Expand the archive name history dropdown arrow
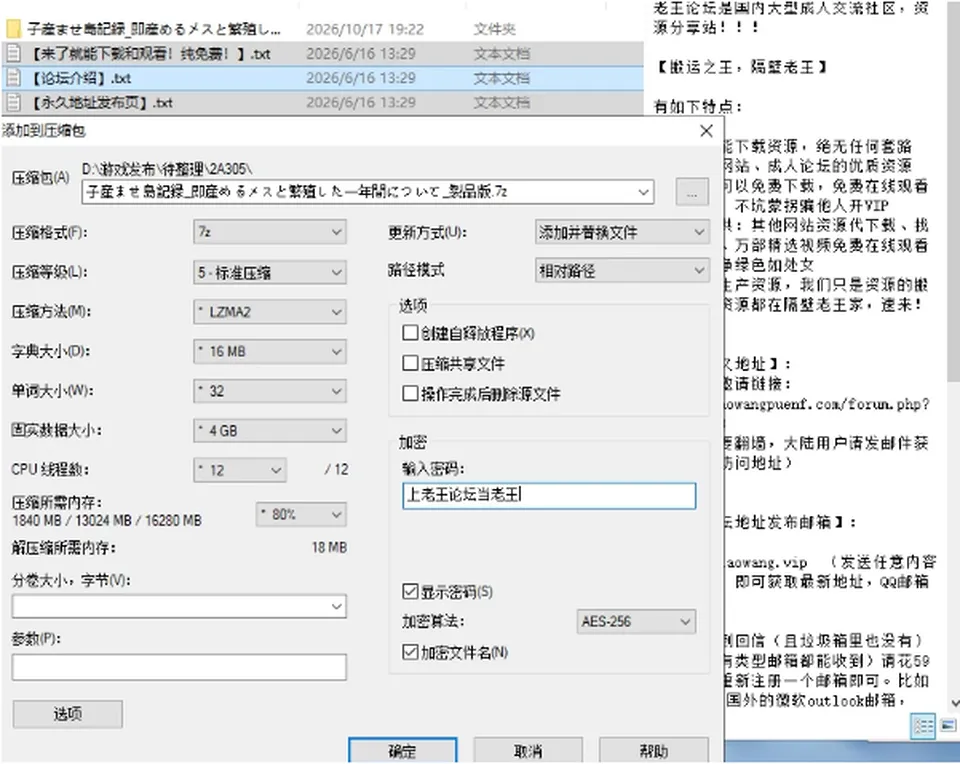The height and width of the screenshot is (764, 960). [643, 192]
